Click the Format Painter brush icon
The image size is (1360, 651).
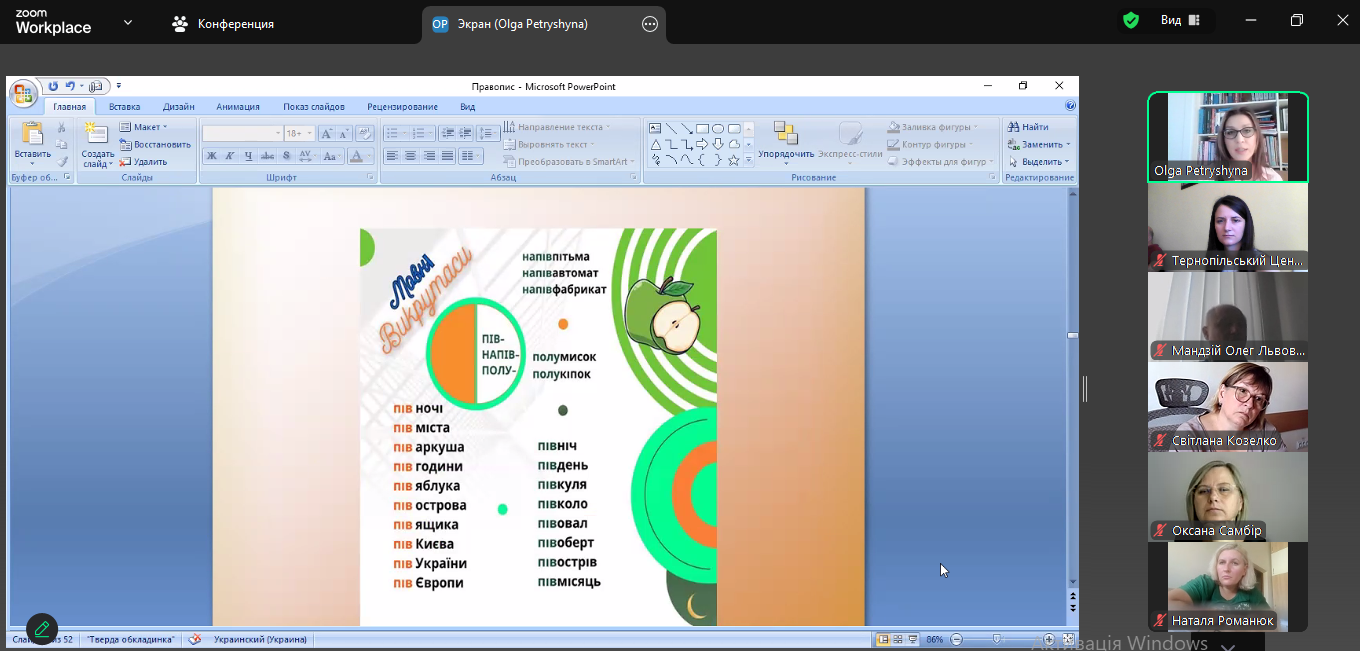61,161
